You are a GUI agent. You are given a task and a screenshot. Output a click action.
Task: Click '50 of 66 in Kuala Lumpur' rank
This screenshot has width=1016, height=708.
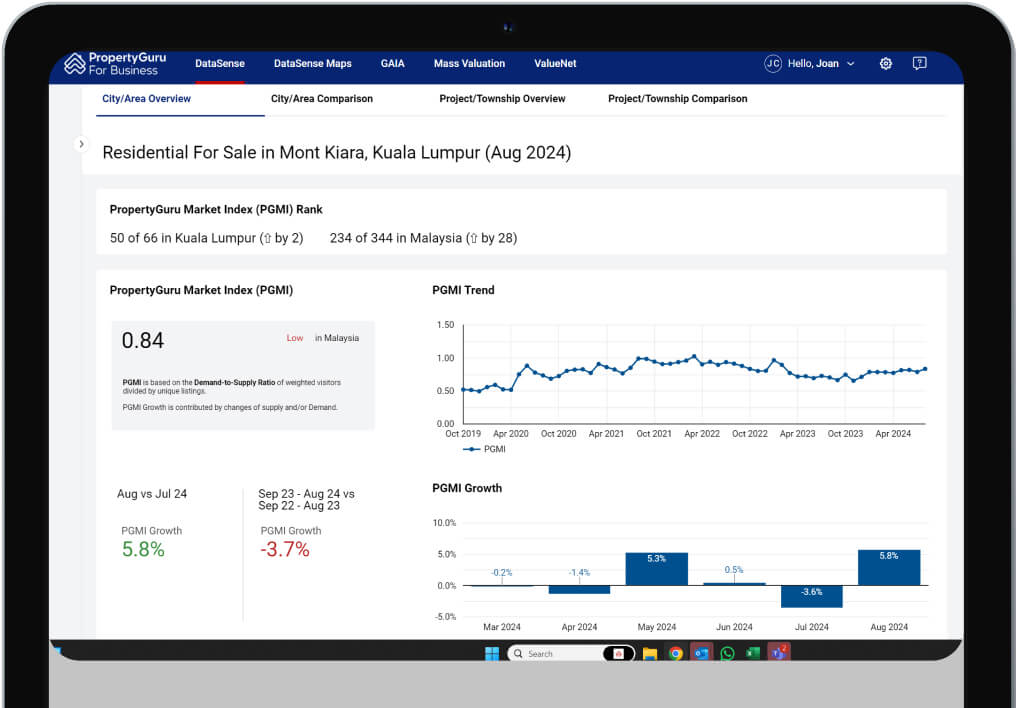tap(207, 238)
